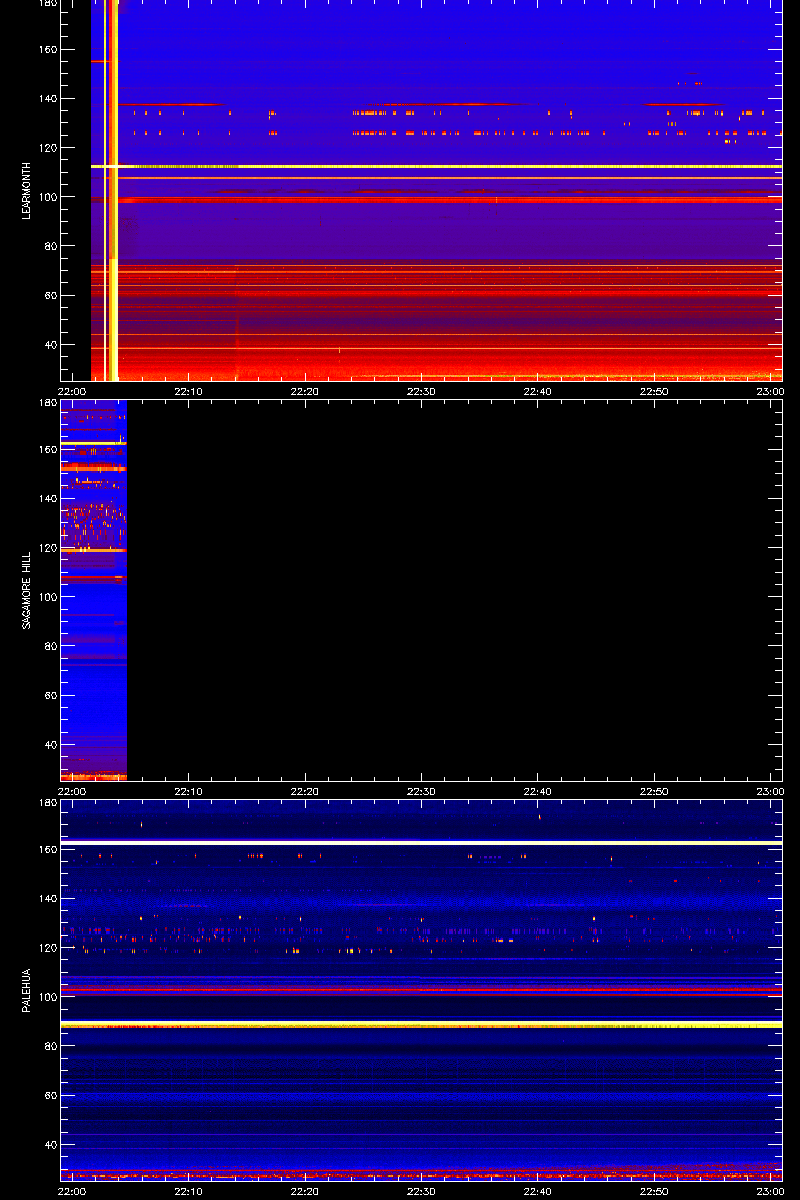
Task: Click the colored data strip in Sagamore Hill spectrogram
Action: click(94, 590)
